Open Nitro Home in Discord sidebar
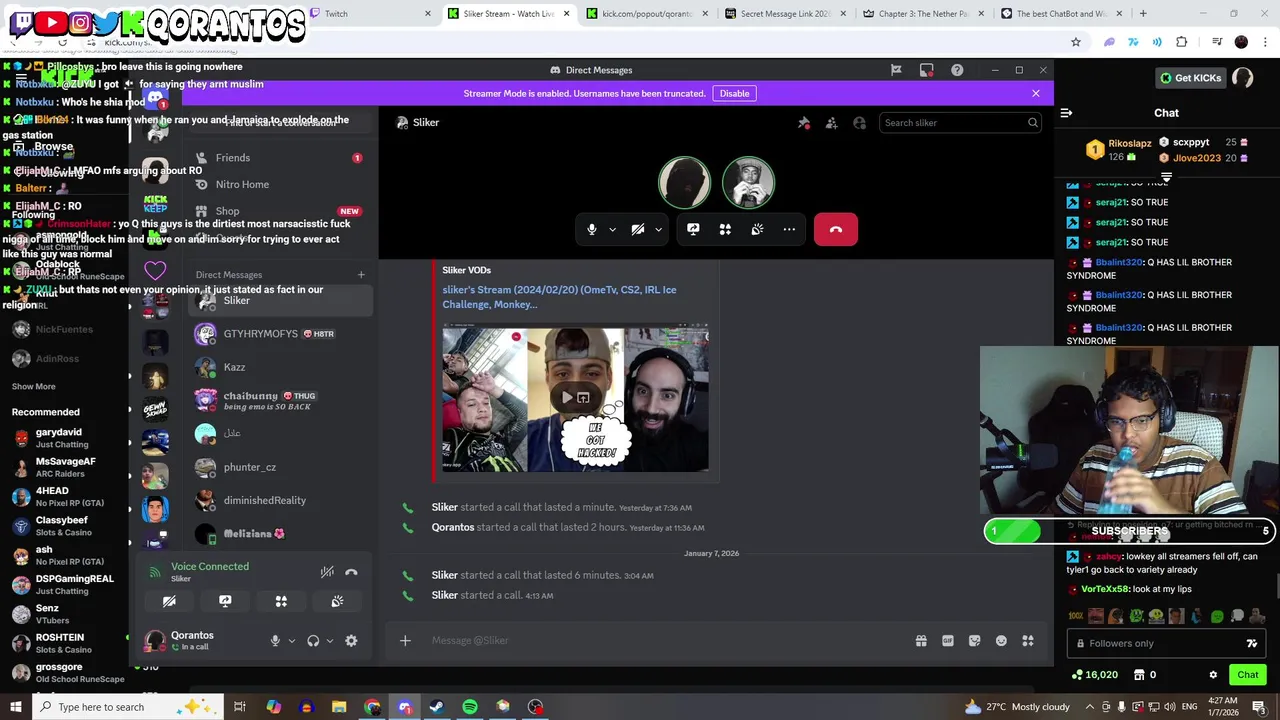Viewport: 1280px width, 720px height. pos(278,184)
